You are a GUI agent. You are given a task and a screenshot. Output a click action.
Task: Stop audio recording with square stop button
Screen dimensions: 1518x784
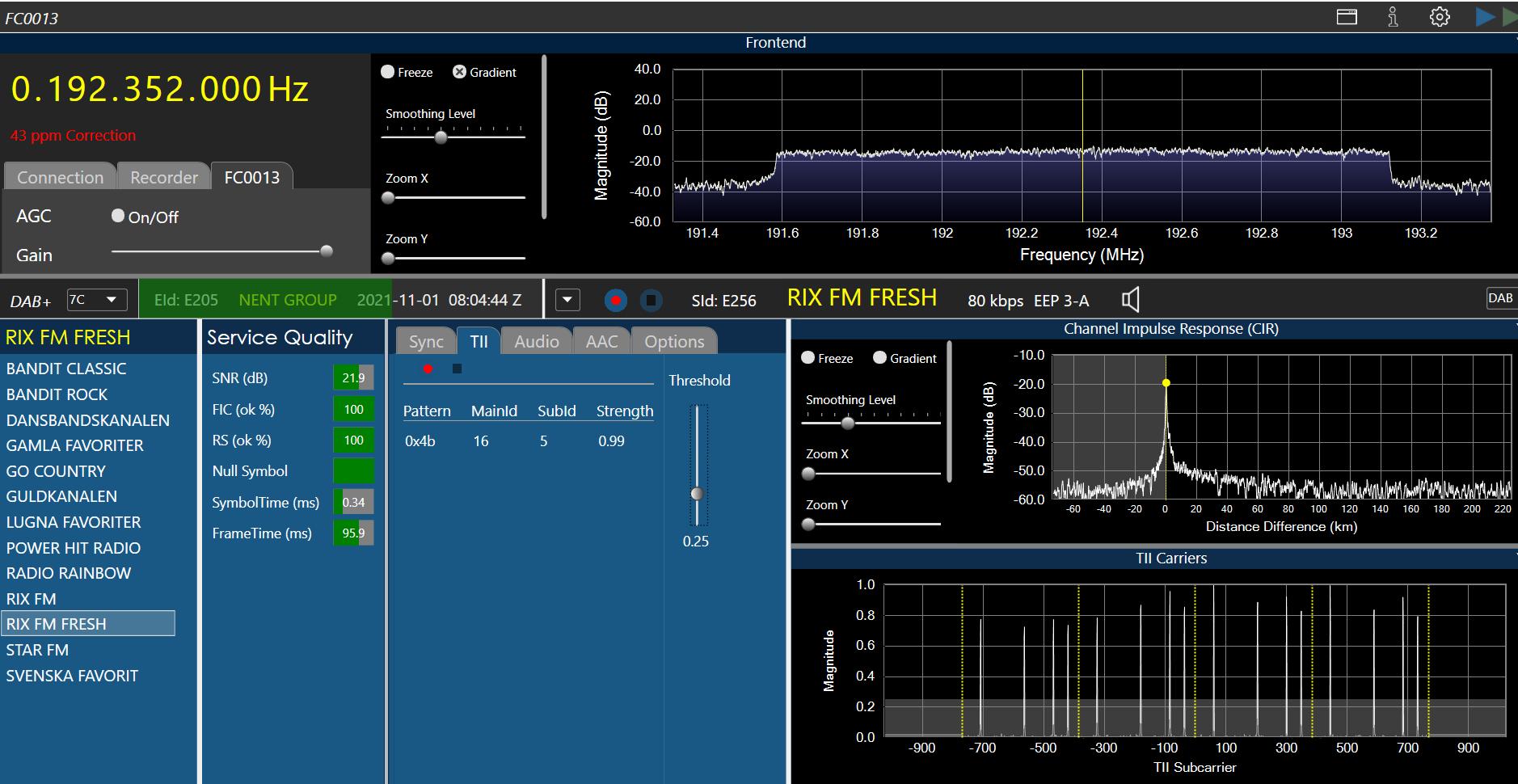pyautogui.click(x=651, y=301)
